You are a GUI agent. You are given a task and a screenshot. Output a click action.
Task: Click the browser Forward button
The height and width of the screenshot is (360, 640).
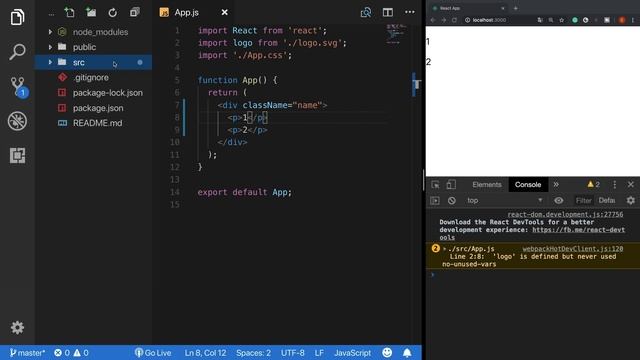(444, 20)
